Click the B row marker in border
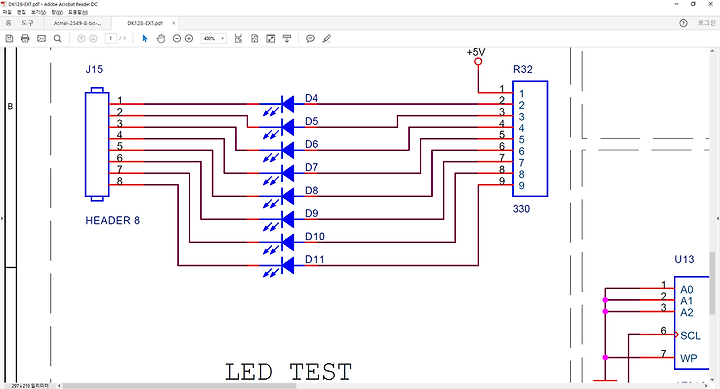This screenshot has height=389, width=720. (x=10, y=107)
